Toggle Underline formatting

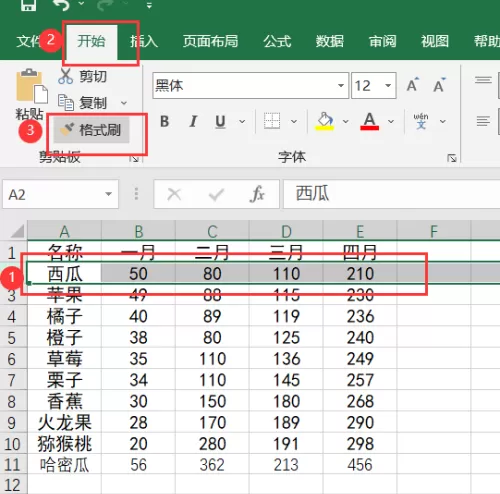tap(220, 121)
